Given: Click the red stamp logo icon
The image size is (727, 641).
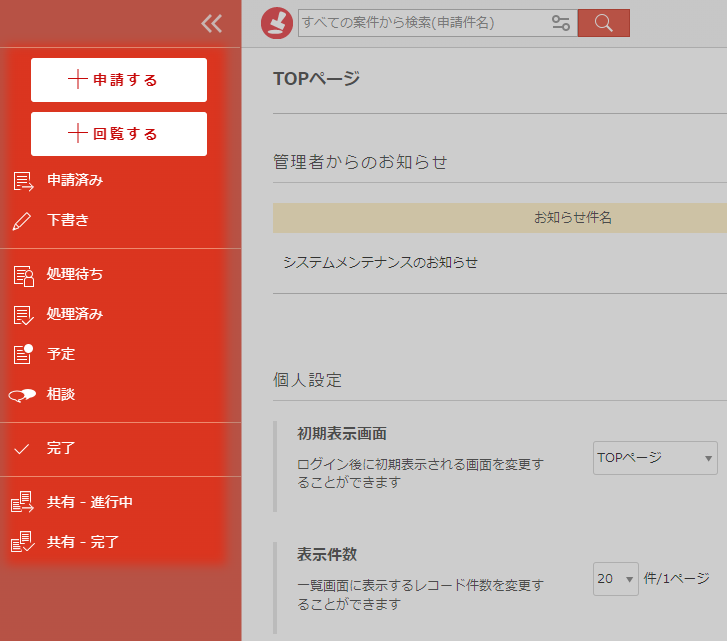Looking at the screenshot, I should tap(277, 23).
